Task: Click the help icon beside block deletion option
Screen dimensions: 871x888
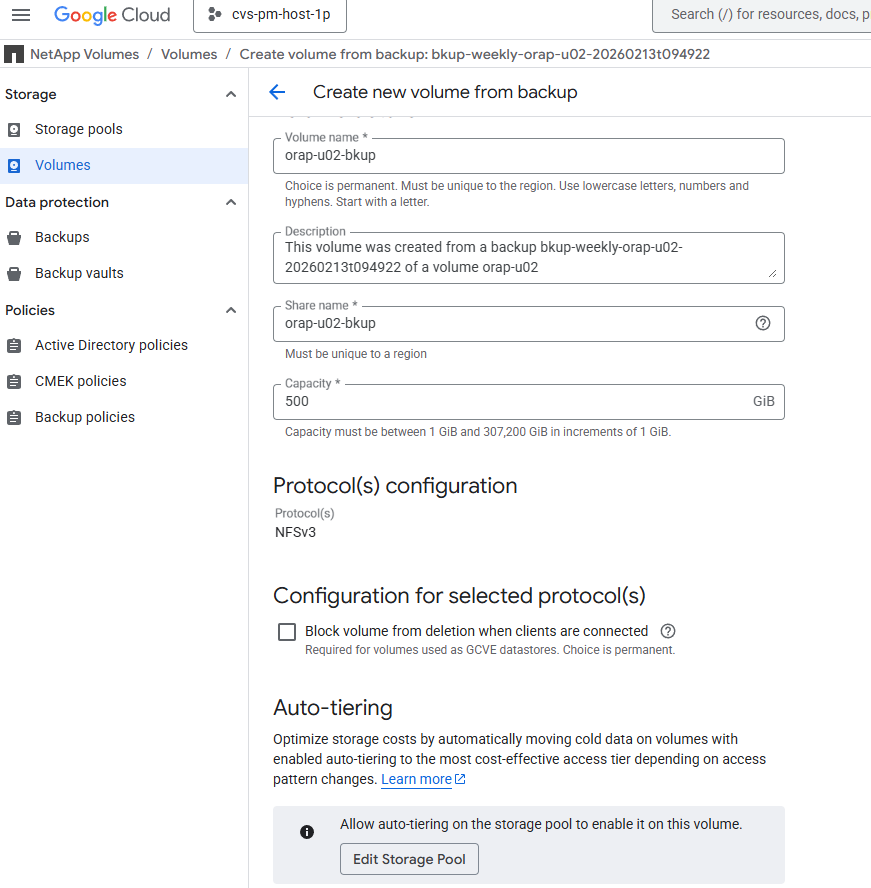Action: [667, 631]
